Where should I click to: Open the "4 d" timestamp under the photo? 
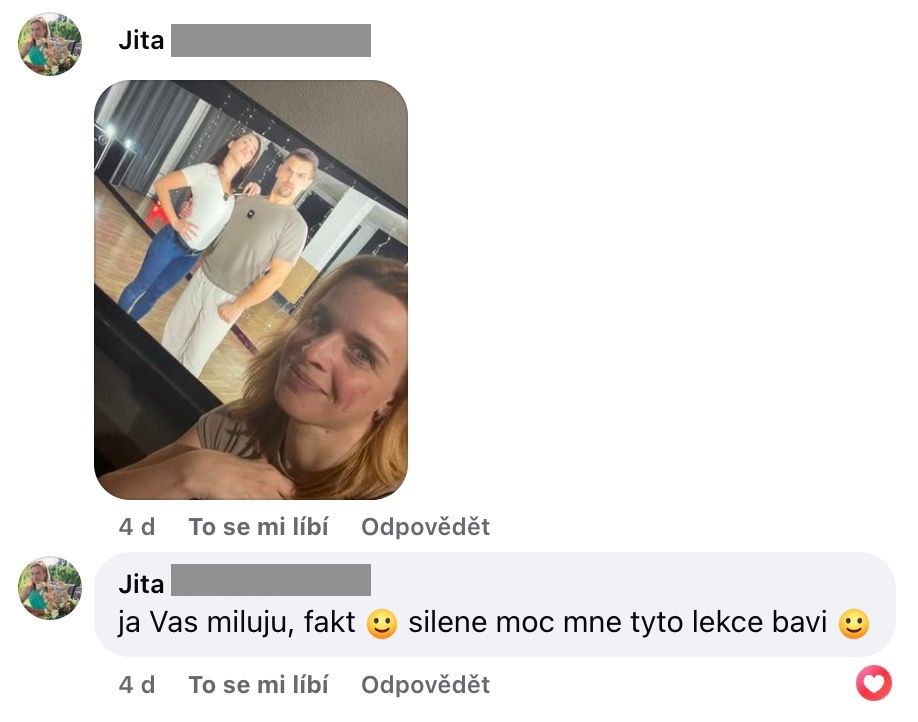pyautogui.click(x=137, y=527)
